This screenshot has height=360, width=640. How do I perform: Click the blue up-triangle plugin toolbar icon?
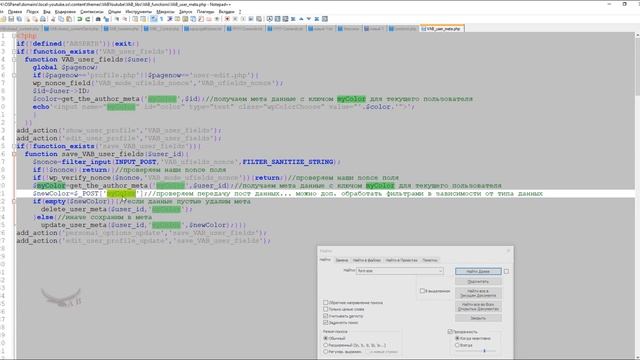pyautogui.click(x=301, y=19)
